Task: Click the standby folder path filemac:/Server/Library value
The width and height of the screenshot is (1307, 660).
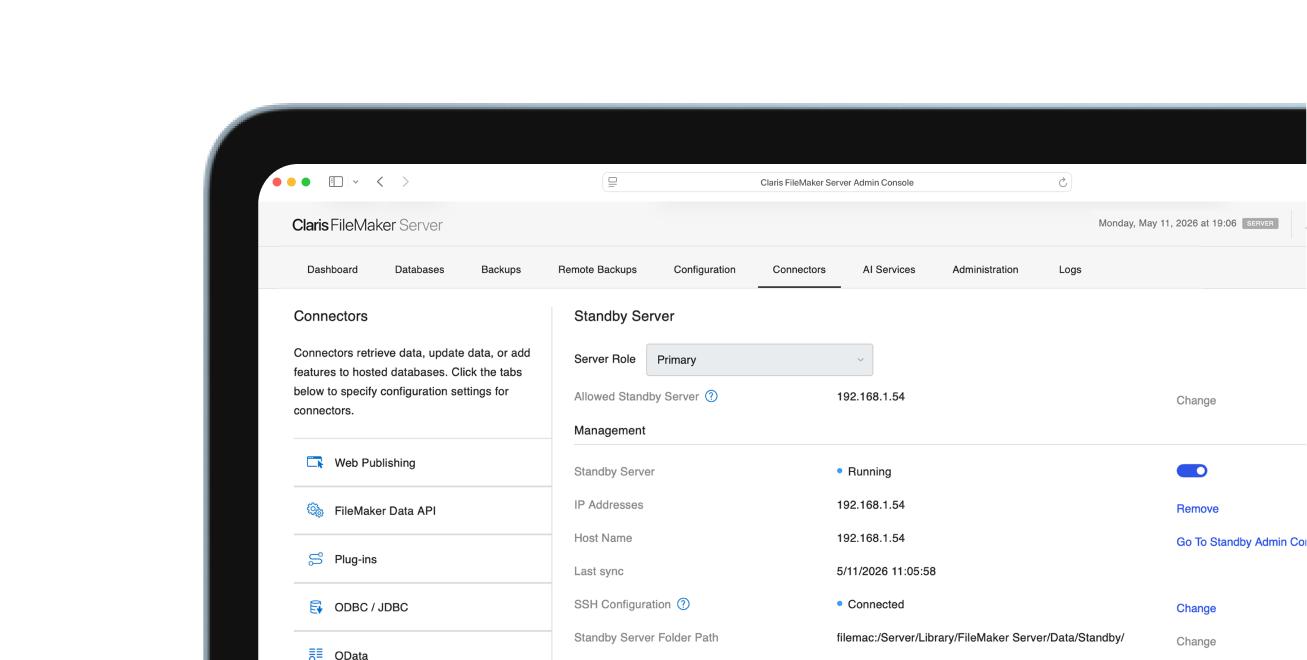Action: 981,638
